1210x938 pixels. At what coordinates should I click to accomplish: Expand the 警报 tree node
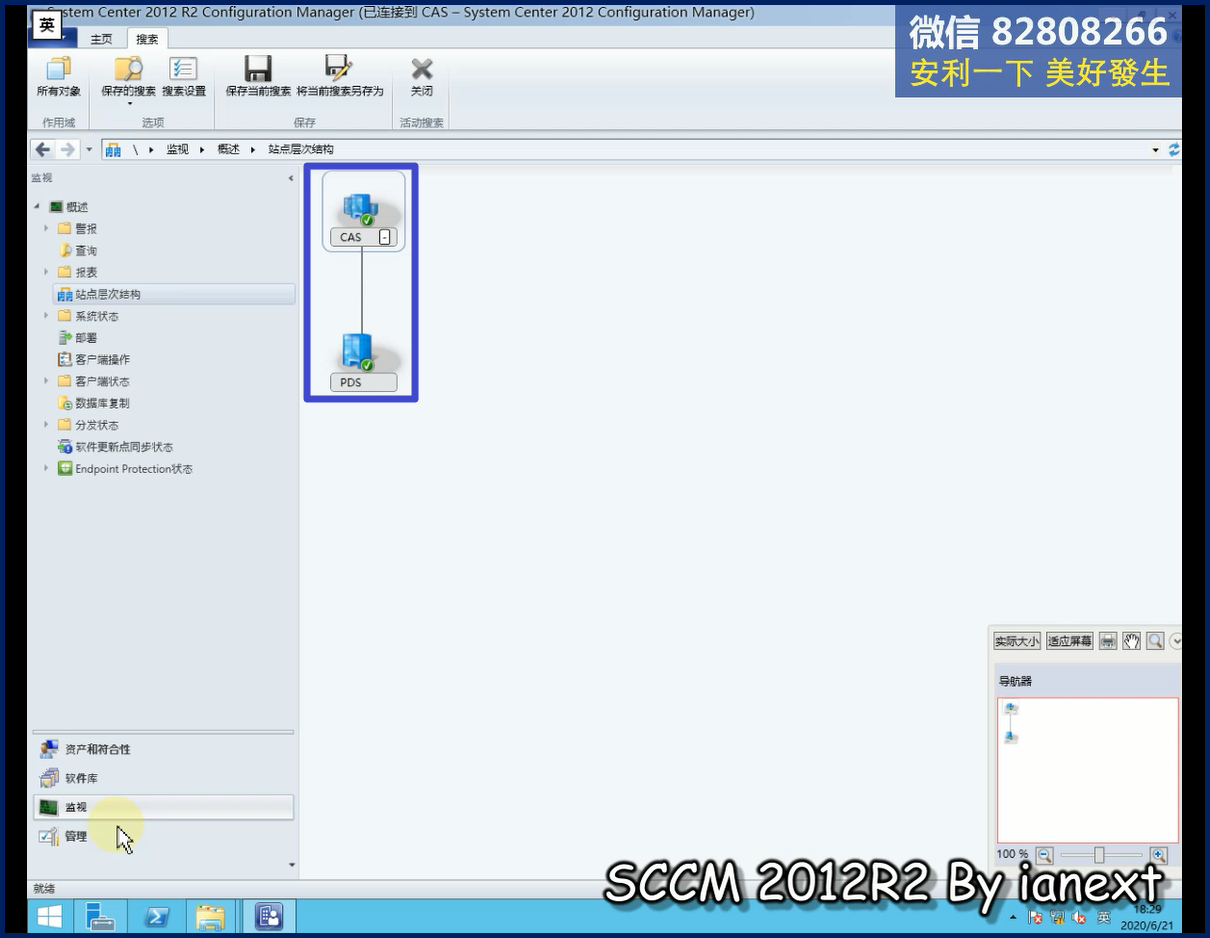46,229
